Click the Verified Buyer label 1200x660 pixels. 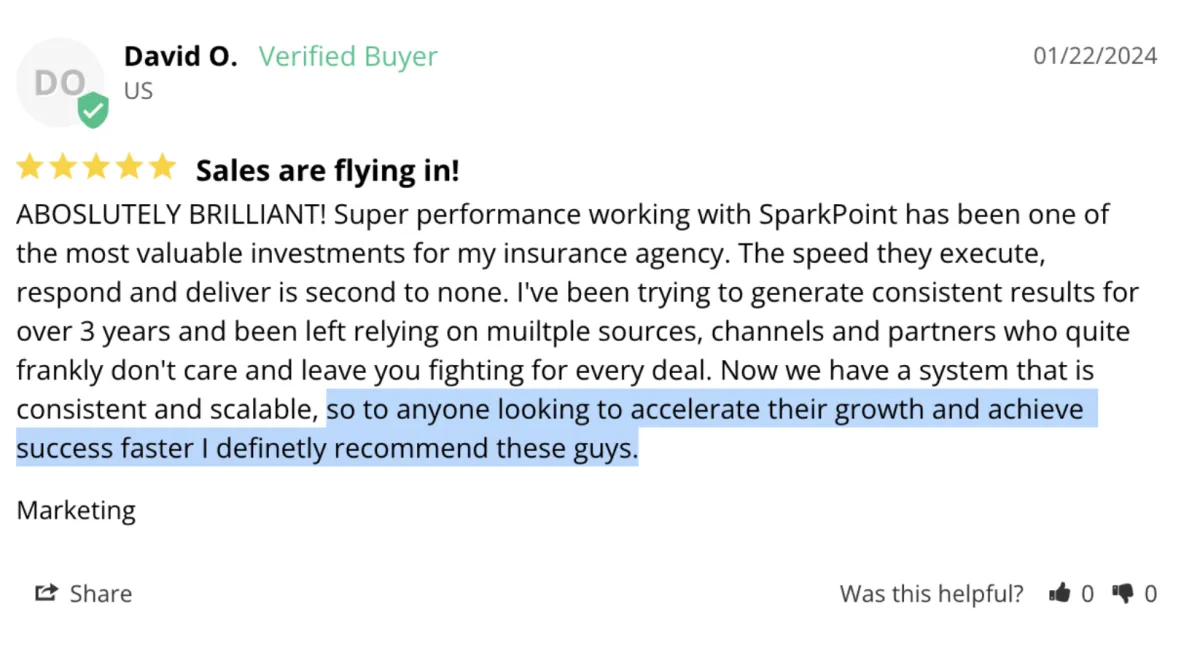click(348, 57)
